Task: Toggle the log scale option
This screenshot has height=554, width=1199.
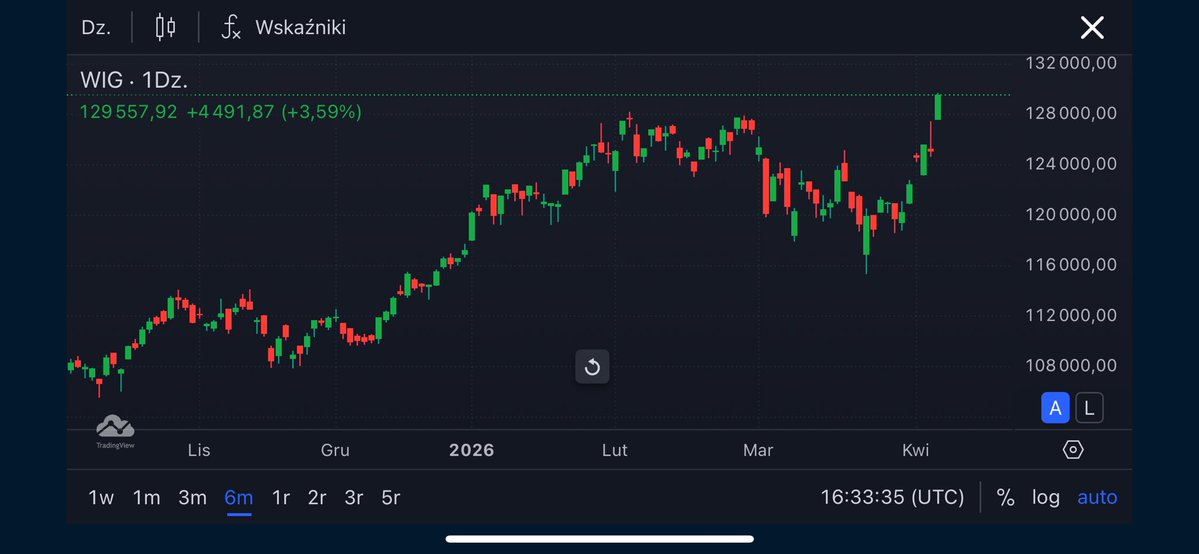Action: click(1046, 497)
